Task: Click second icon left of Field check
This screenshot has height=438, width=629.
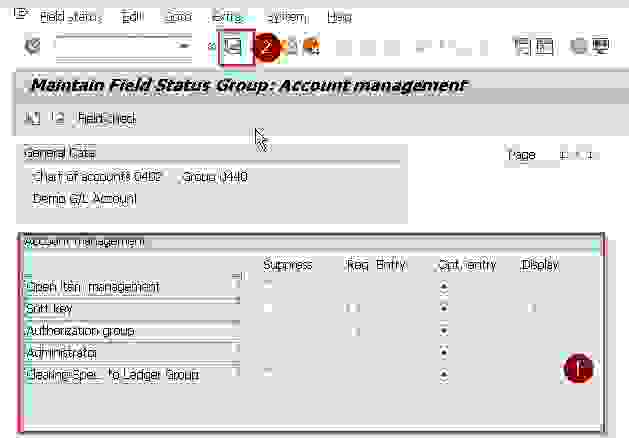Action: [x=57, y=118]
